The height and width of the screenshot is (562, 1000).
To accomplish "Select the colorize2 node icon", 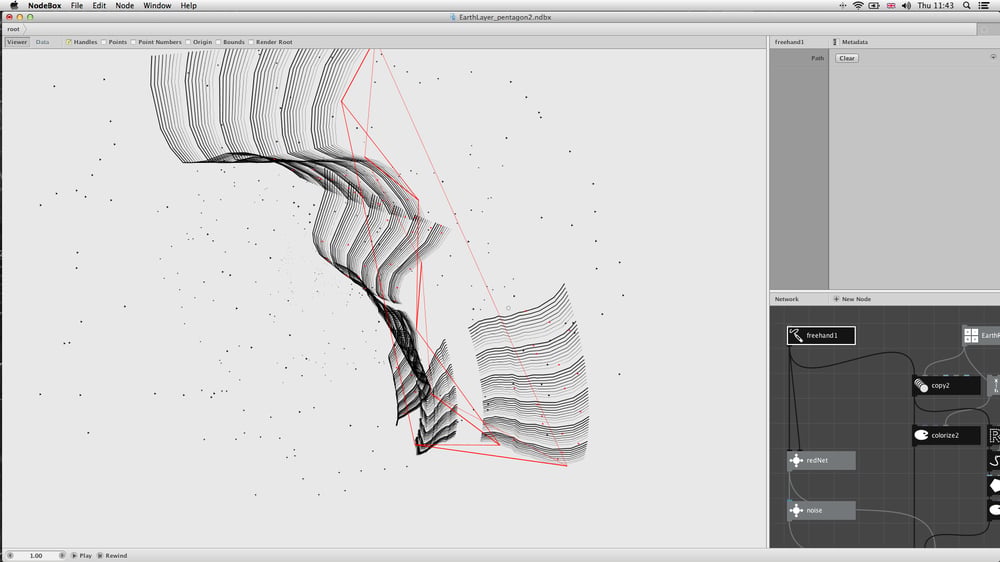I will [x=921, y=435].
